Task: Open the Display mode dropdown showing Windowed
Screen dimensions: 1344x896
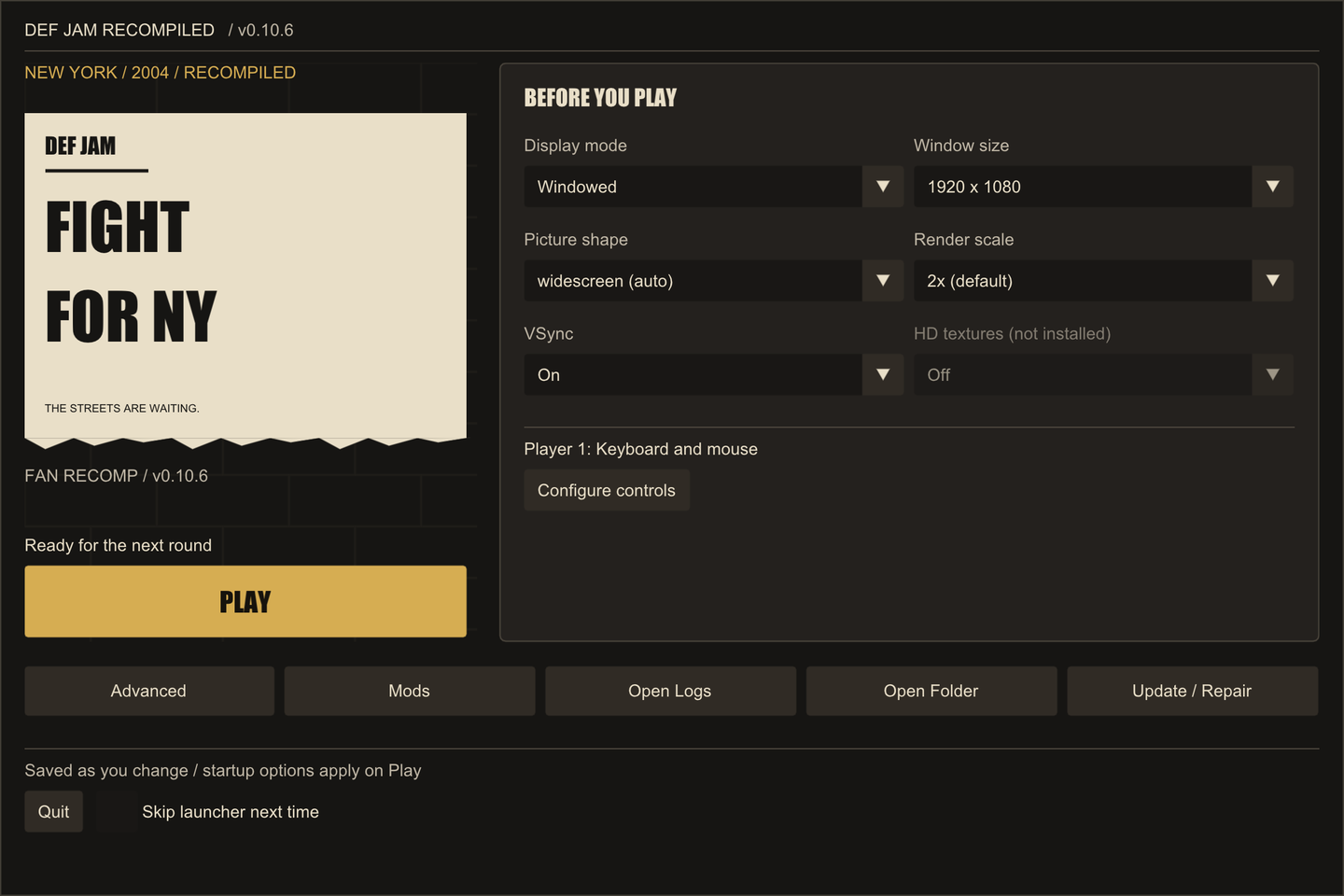Action: (x=713, y=187)
